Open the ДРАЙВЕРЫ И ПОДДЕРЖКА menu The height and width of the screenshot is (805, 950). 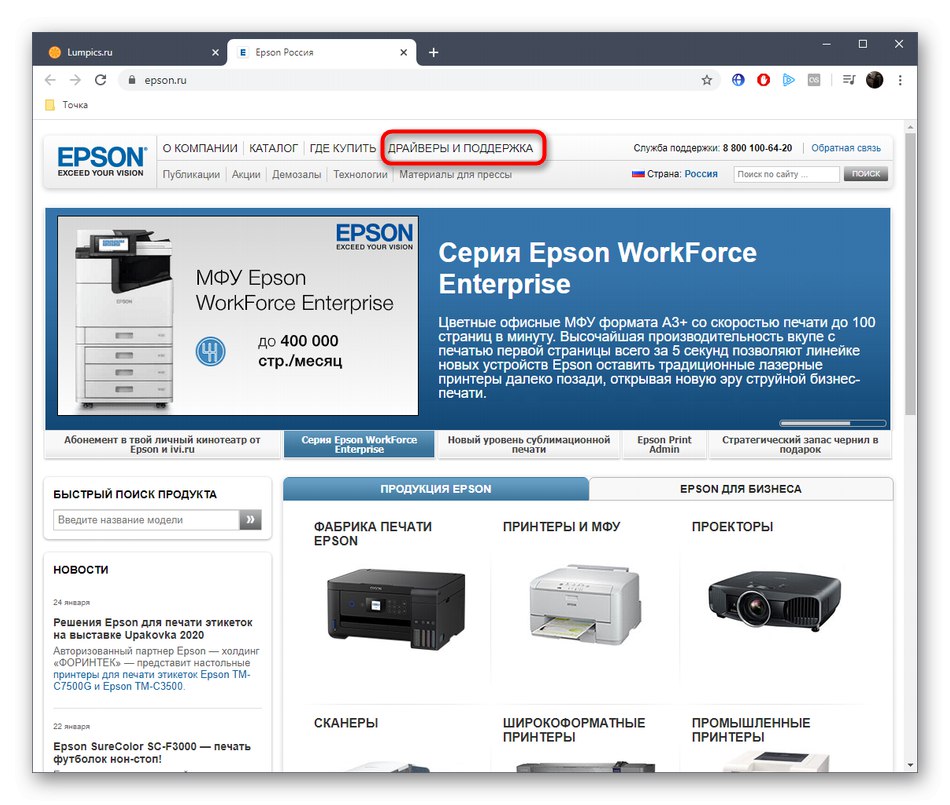click(462, 147)
